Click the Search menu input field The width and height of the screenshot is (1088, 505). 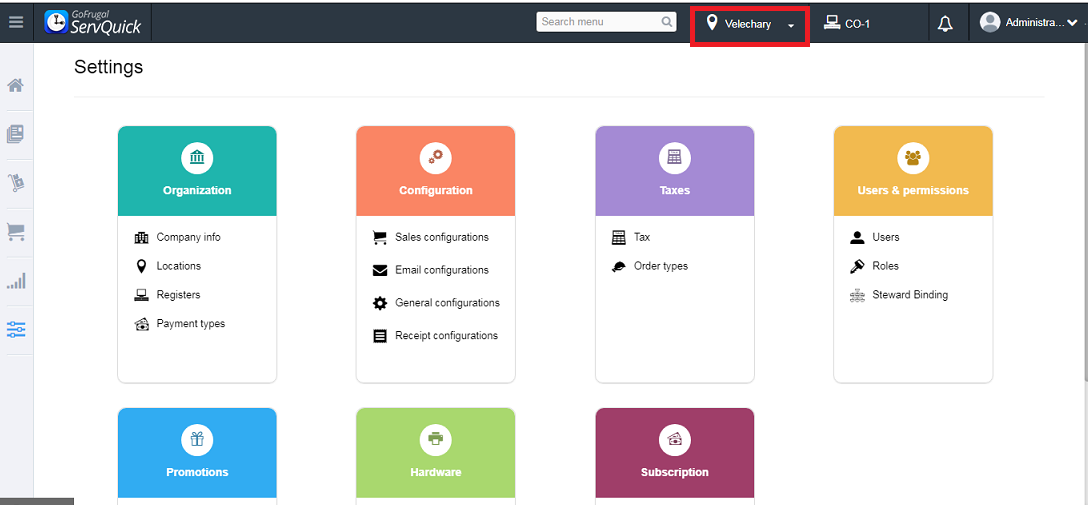coord(599,22)
